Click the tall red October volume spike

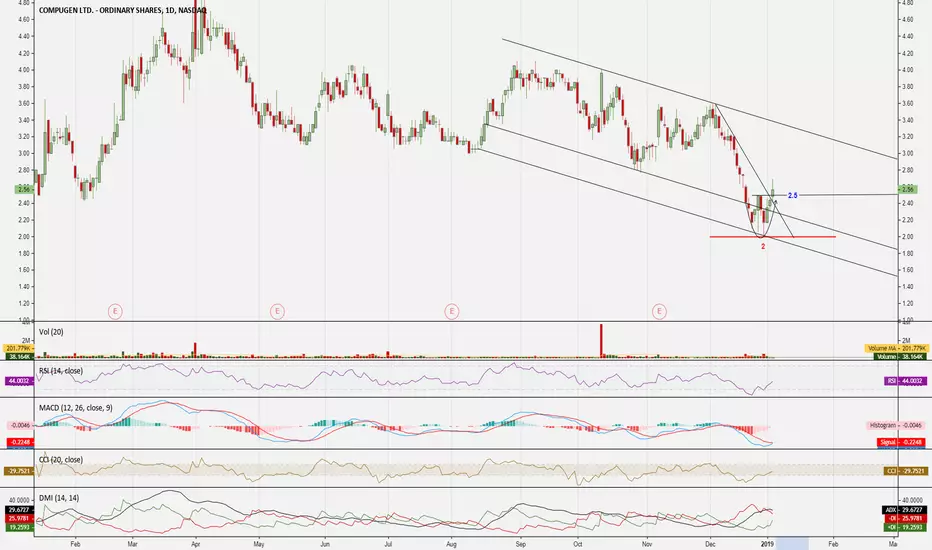coord(602,340)
